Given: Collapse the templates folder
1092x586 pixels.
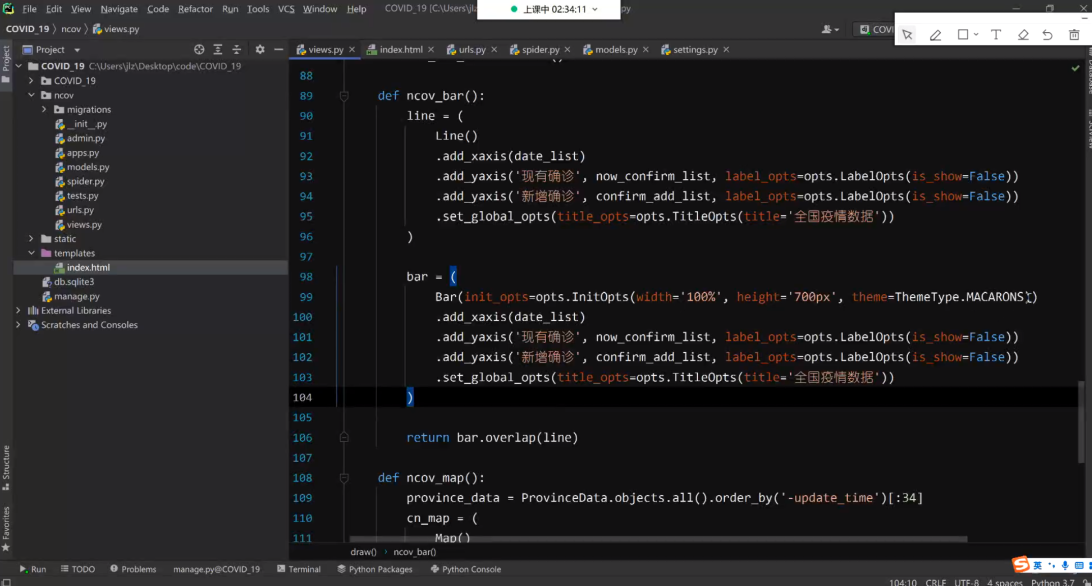Looking at the screenshot, I should pyautogui.click(x=31, y=253).
